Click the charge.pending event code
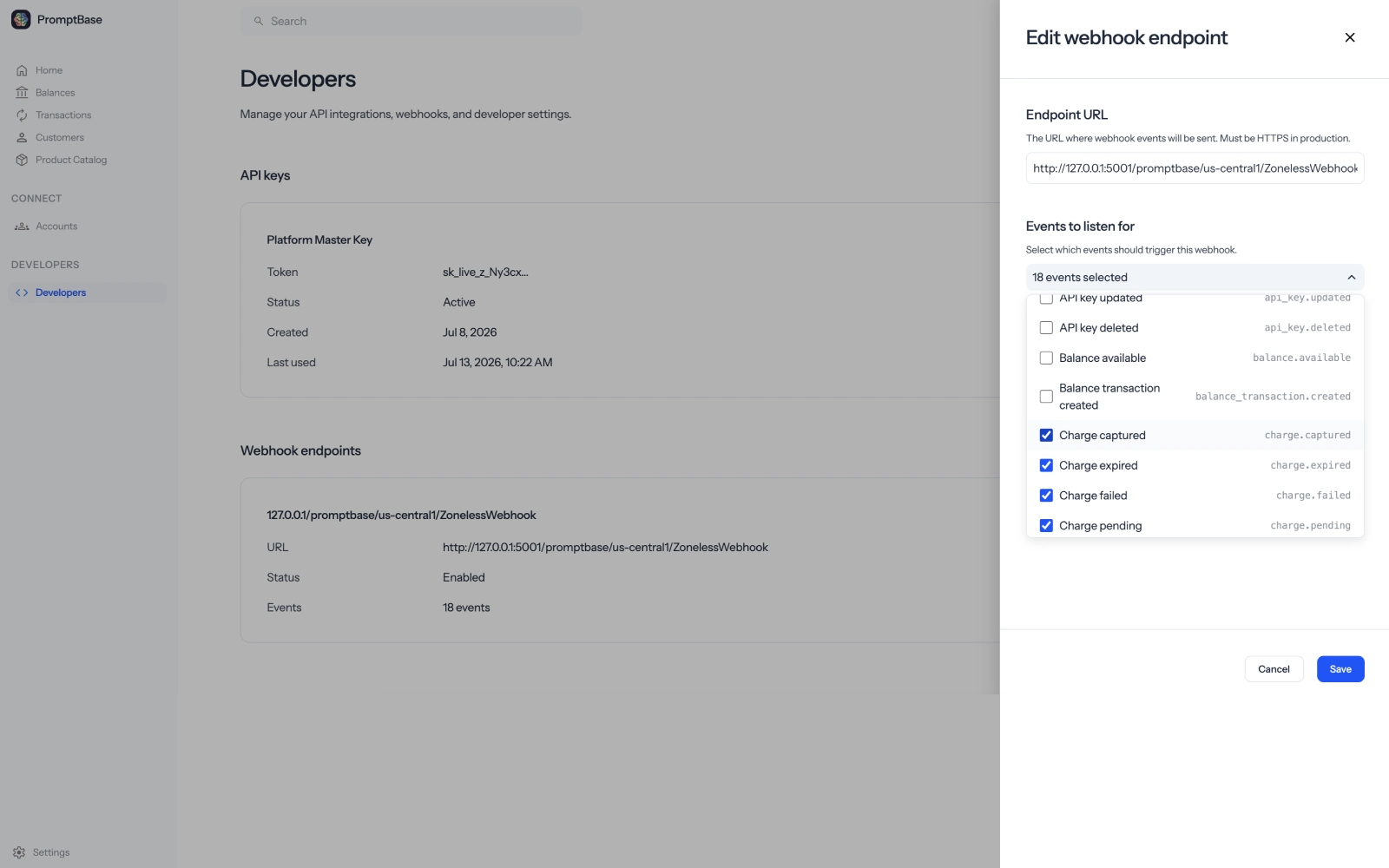 (1310, 526)
